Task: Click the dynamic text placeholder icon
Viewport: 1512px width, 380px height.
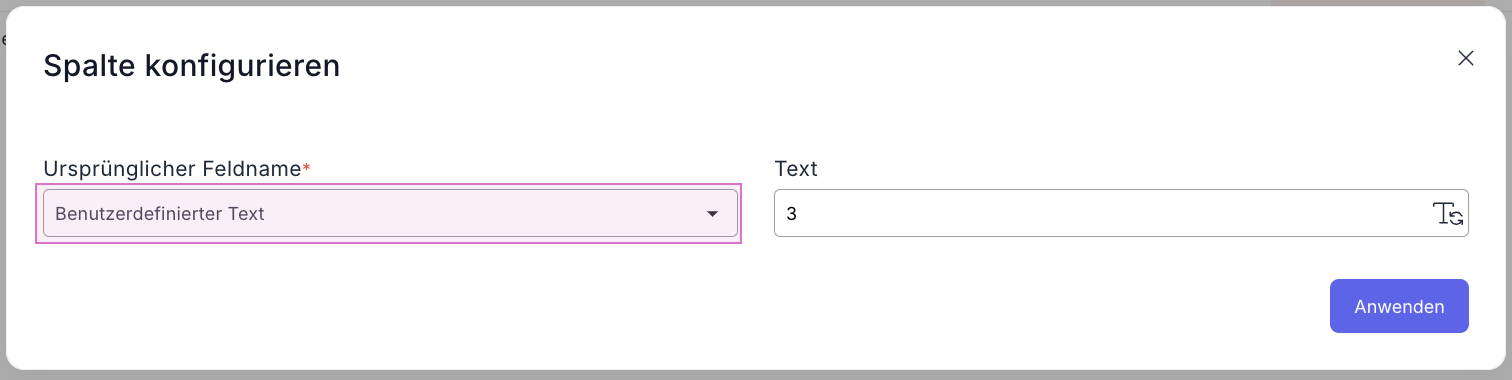Action: click(x=1448, y=213)
